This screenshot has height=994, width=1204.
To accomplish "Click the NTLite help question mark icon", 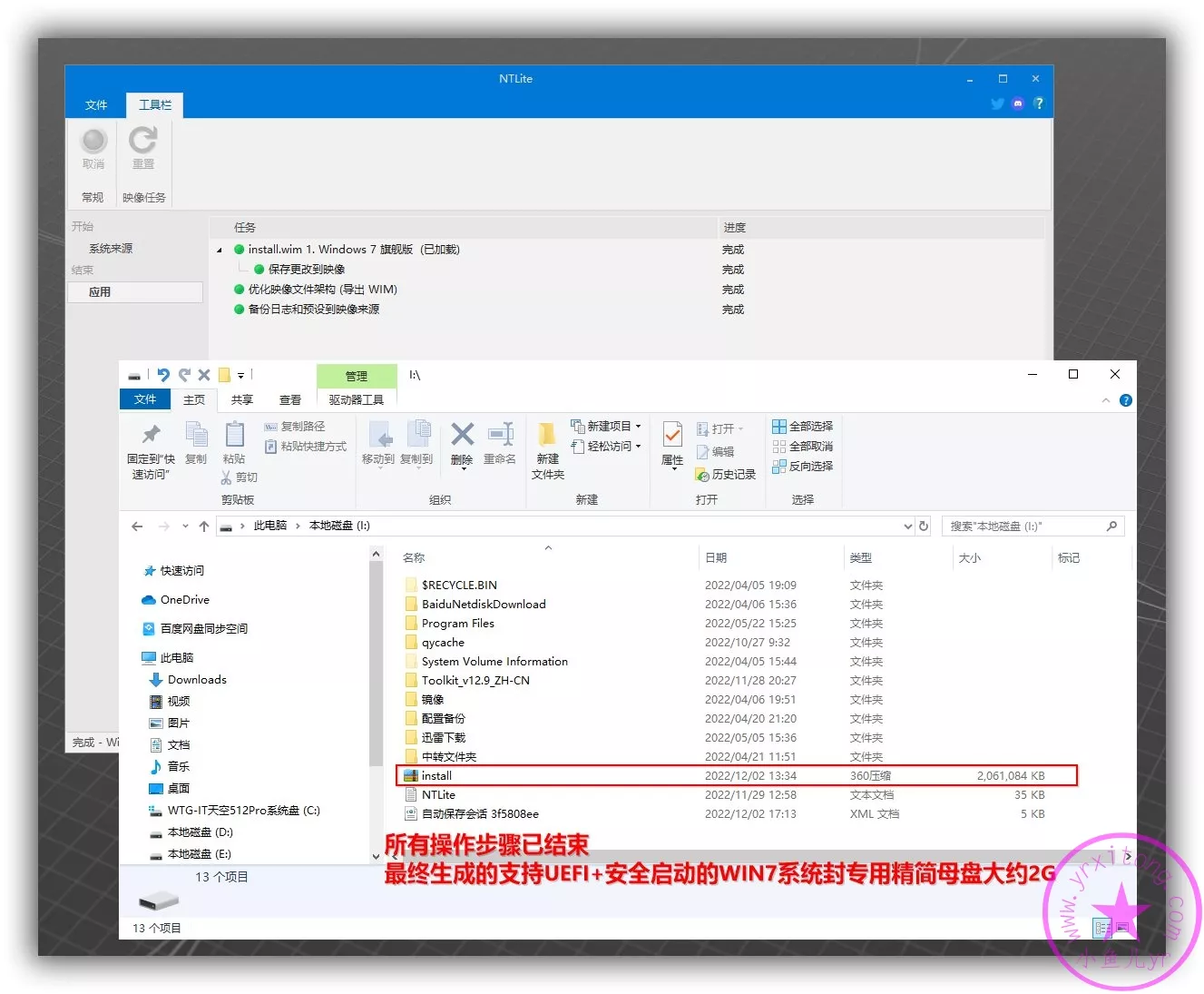I will coord(1038,103).
